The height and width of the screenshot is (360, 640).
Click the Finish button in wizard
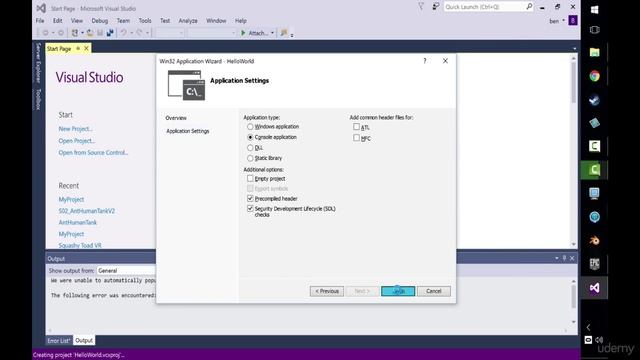pyautogui.click(x=398, y=291)
